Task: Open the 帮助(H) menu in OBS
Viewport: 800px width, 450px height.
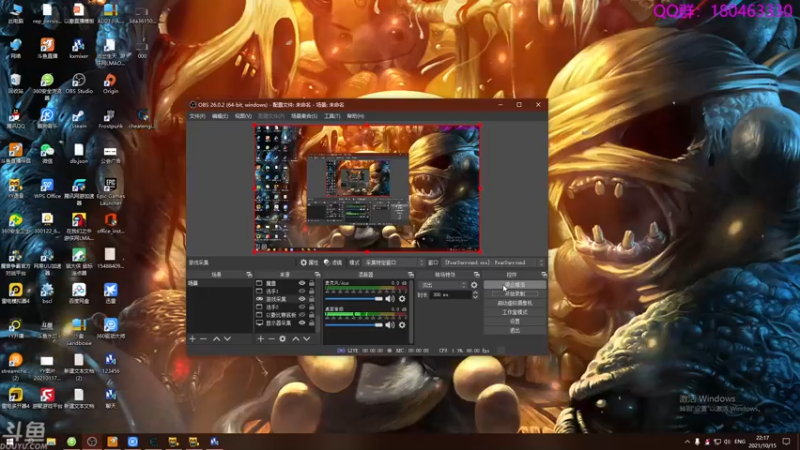Action: [355, 116]
